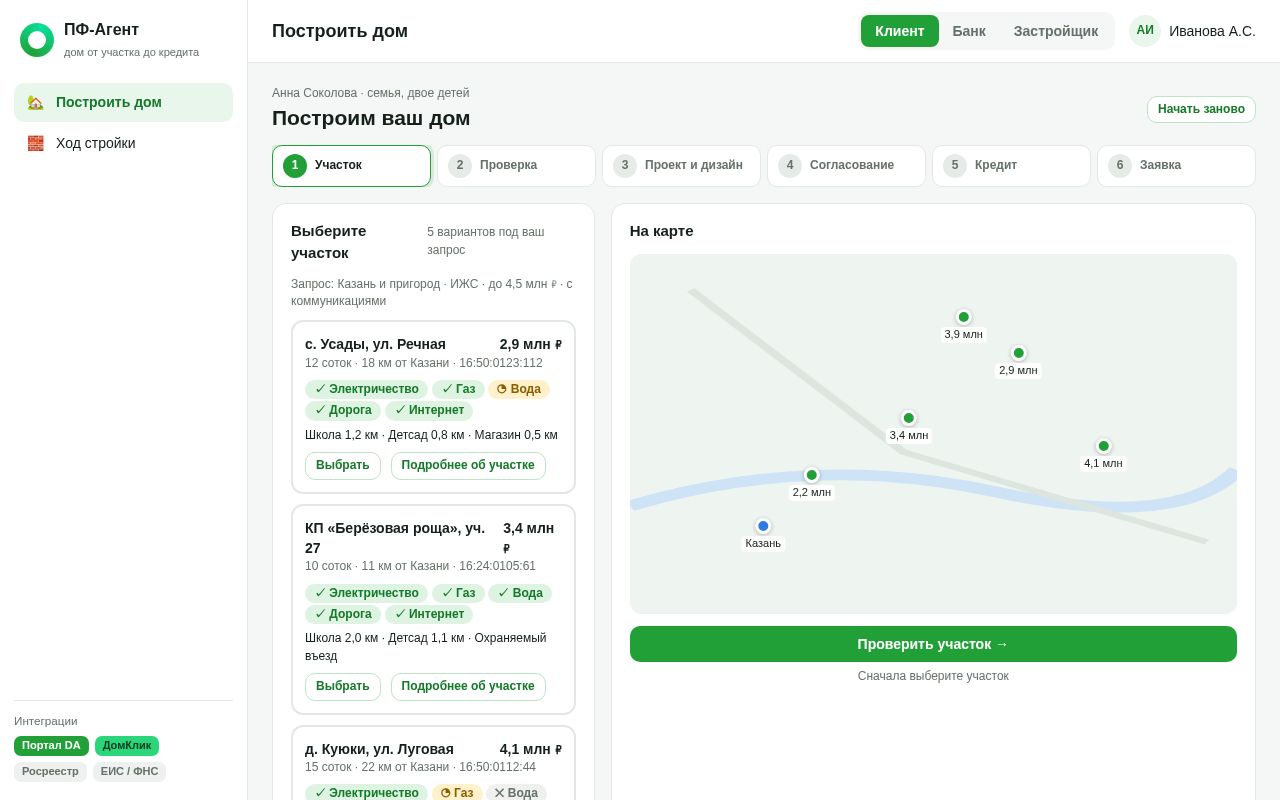Click the Дорога tag on Берёзовая роща card

[x=343, y=614]
